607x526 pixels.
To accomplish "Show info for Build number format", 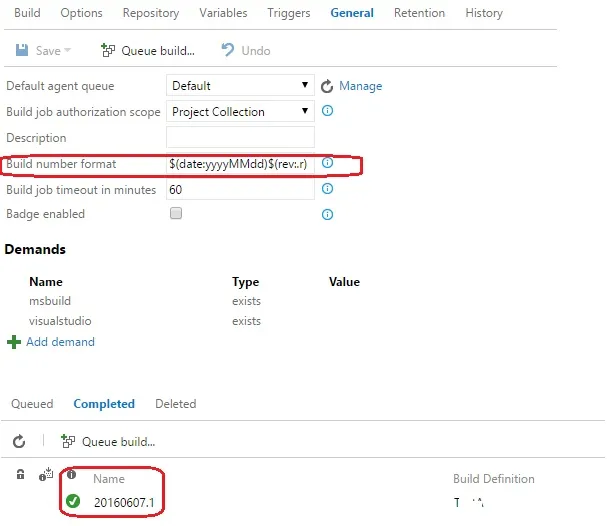I will [327, 163].
